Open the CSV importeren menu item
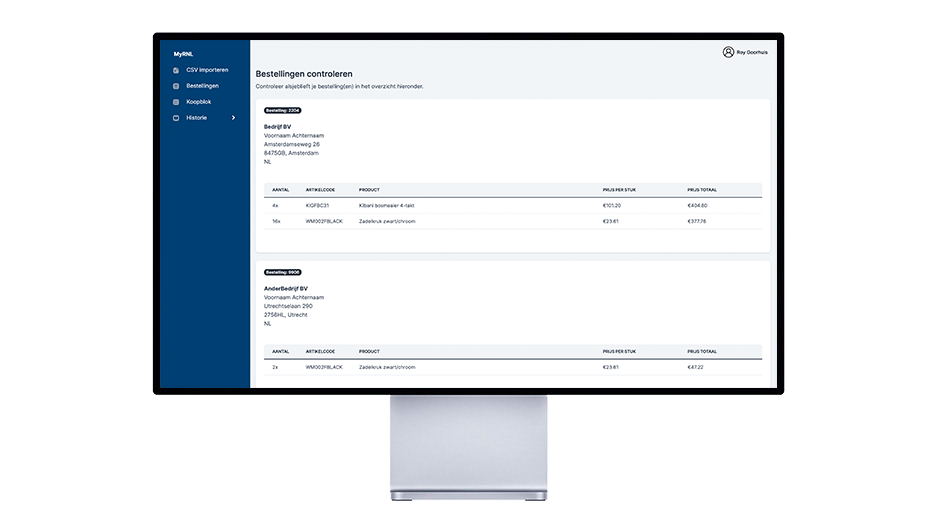This screenshot has height=525, width=933. tap(207, 70)
